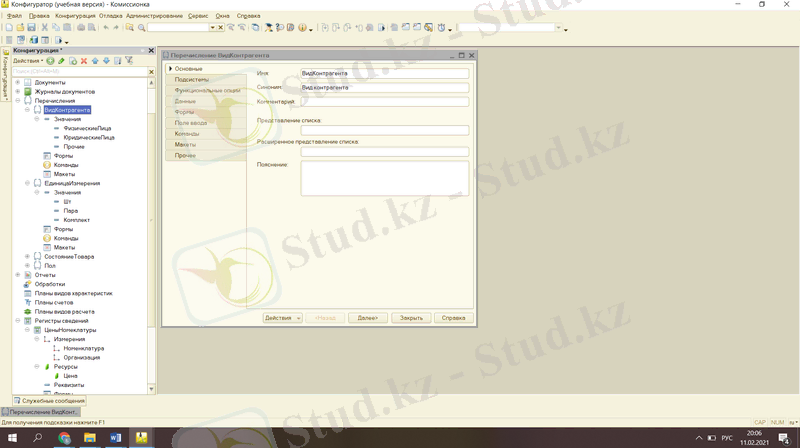Switch to the Прочее tab
Image resolution: width=800 pixels, height=448 pixels.
point(206,155)
